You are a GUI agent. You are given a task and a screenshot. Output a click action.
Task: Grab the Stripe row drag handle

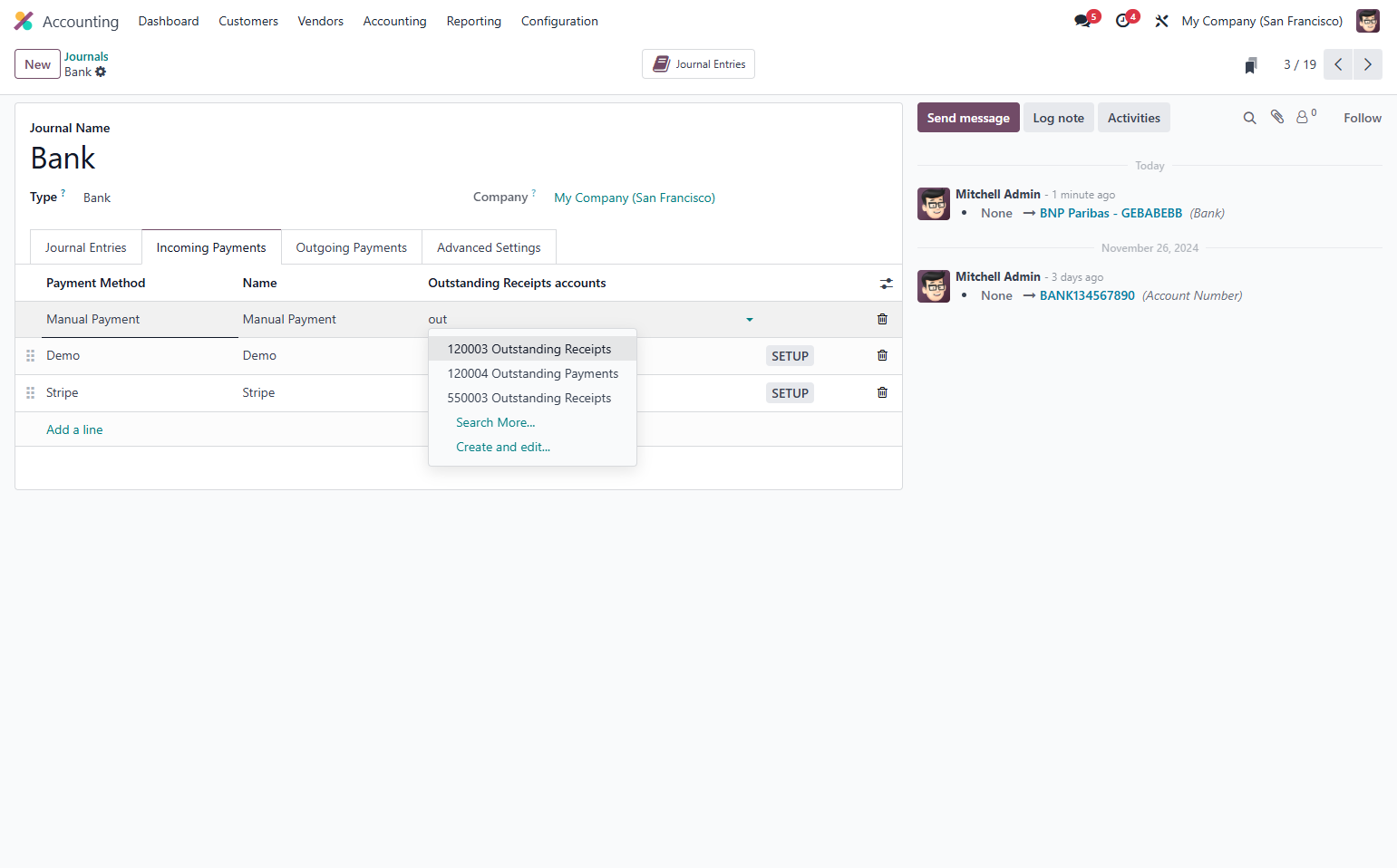pyautogui.click(x=30, y=393)
